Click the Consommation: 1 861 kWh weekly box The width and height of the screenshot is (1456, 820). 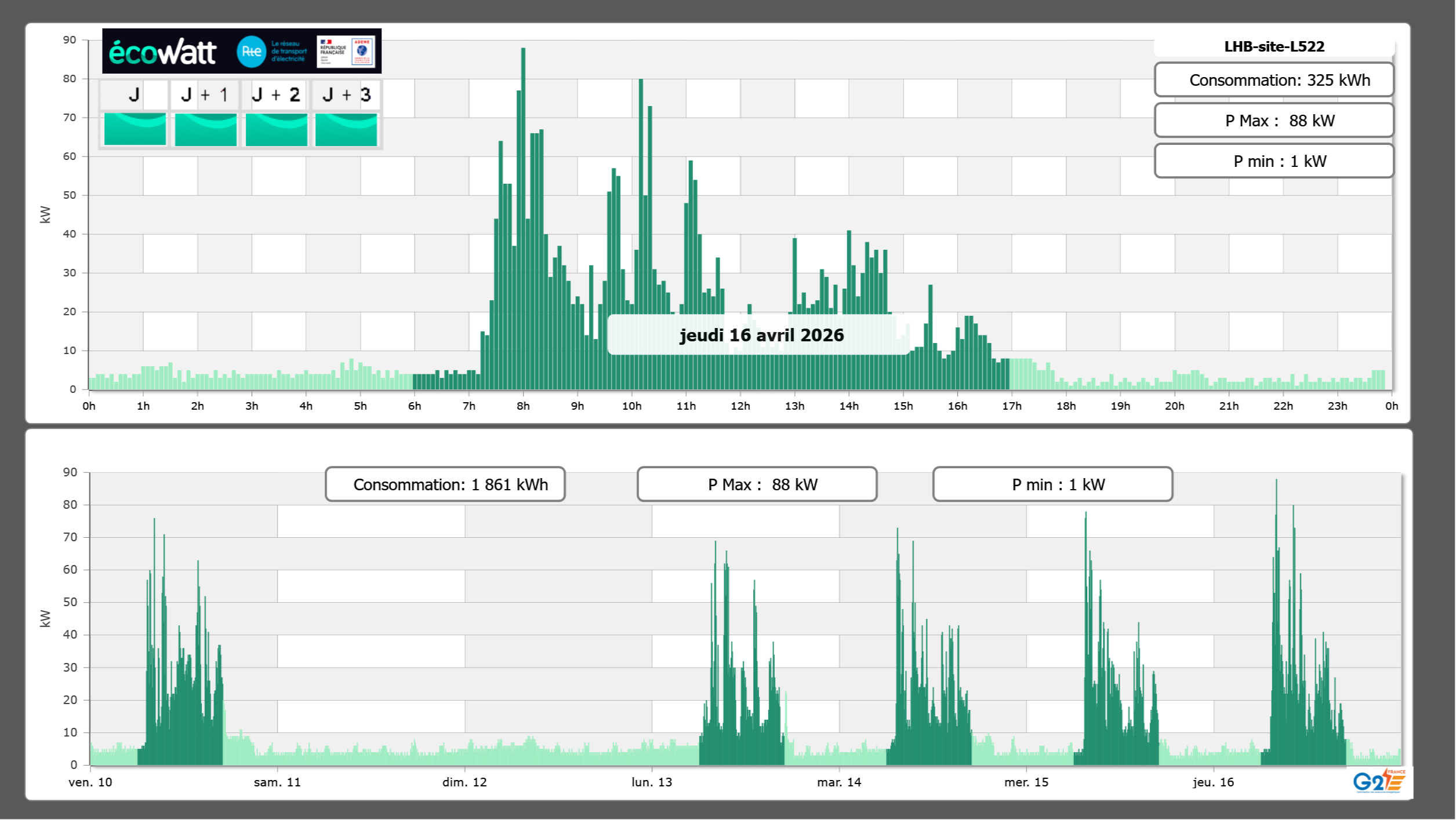[445, 484]
